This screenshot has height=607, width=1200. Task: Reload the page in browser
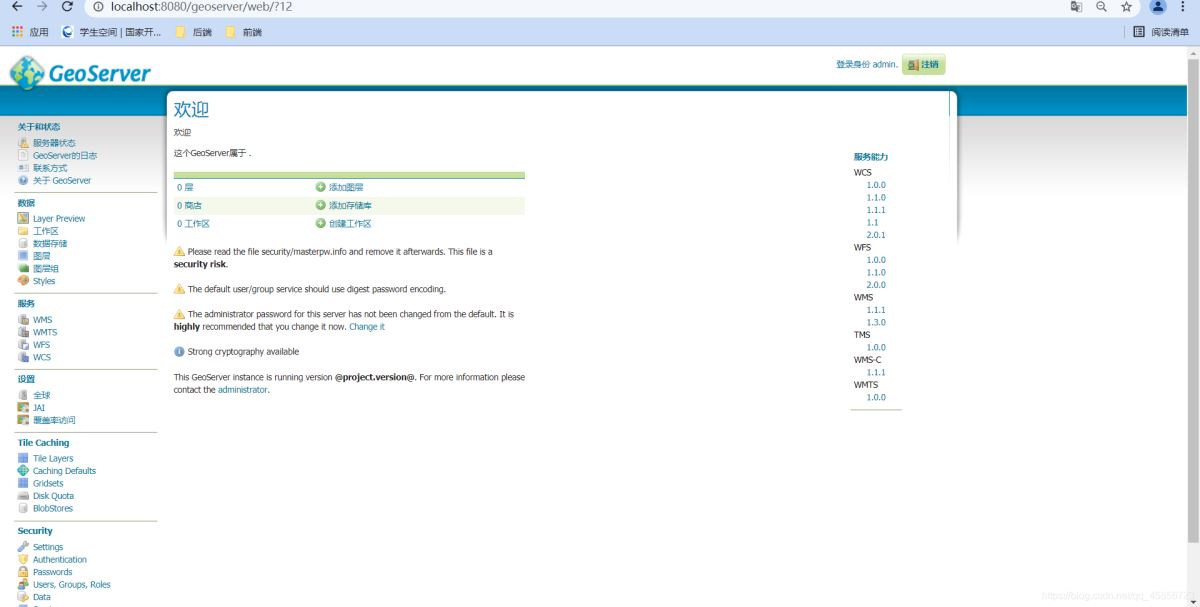click(67, 6)
